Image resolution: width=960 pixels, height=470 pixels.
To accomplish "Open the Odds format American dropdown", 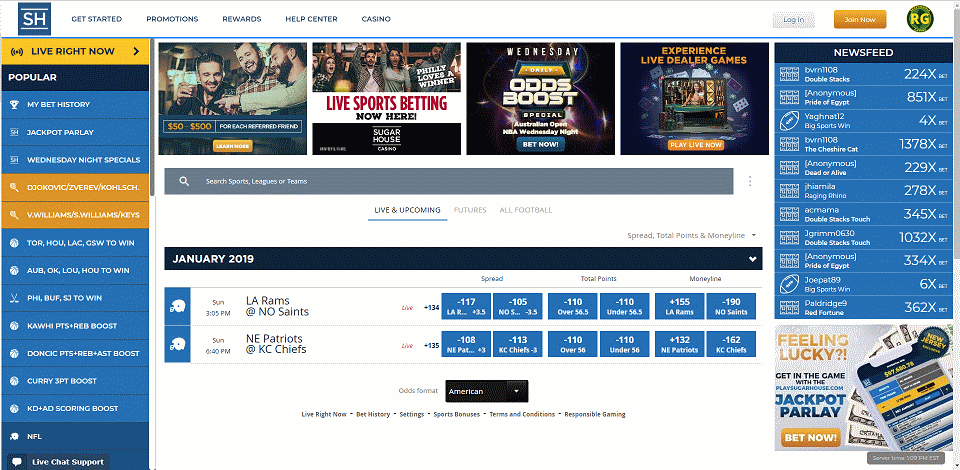I will (487, 391).
